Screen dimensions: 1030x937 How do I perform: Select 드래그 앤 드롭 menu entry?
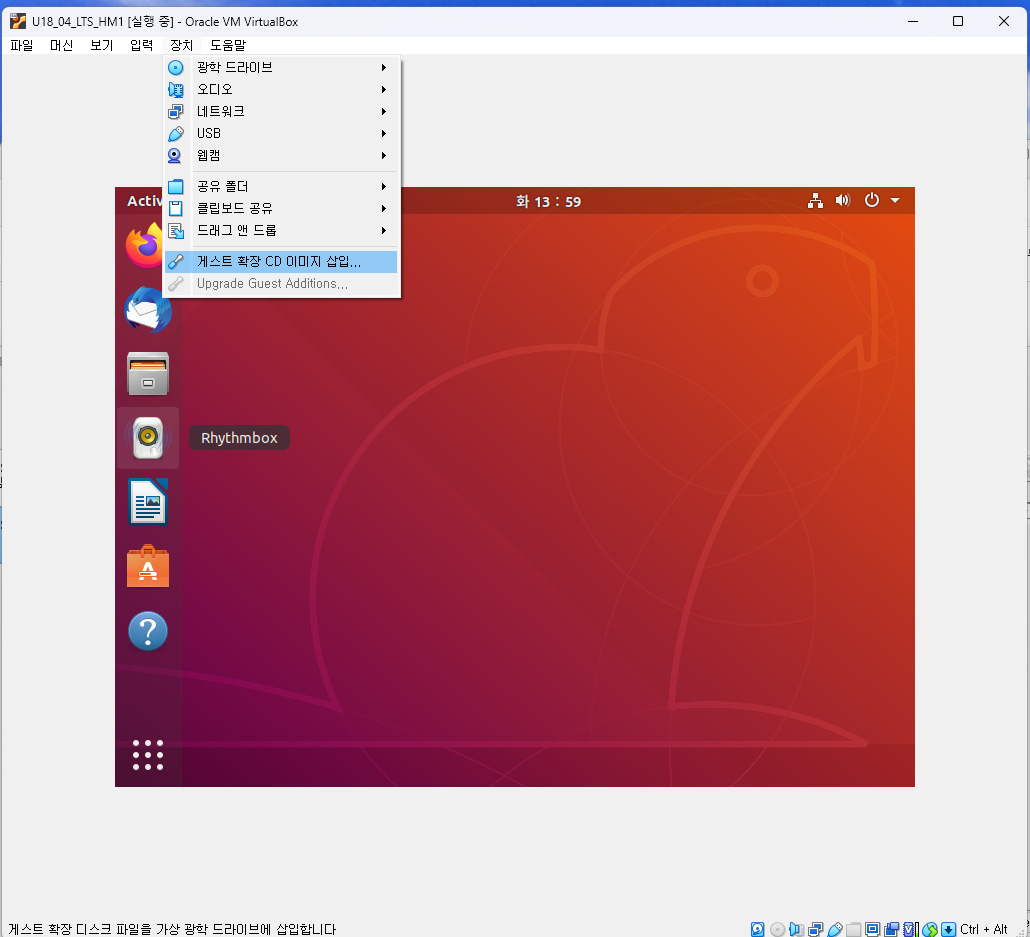(x=281, y=230)
